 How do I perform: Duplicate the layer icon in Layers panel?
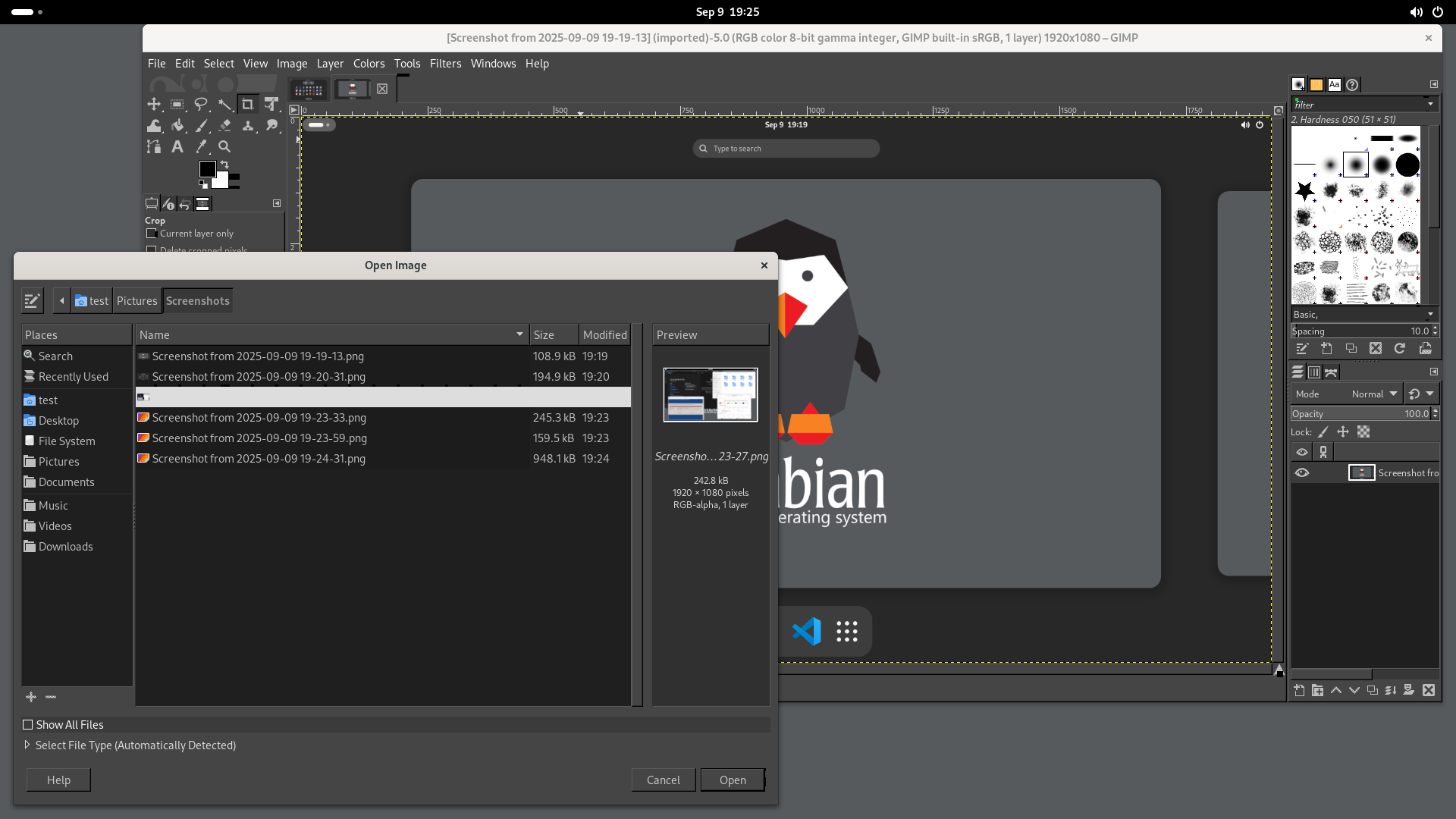1373,690
